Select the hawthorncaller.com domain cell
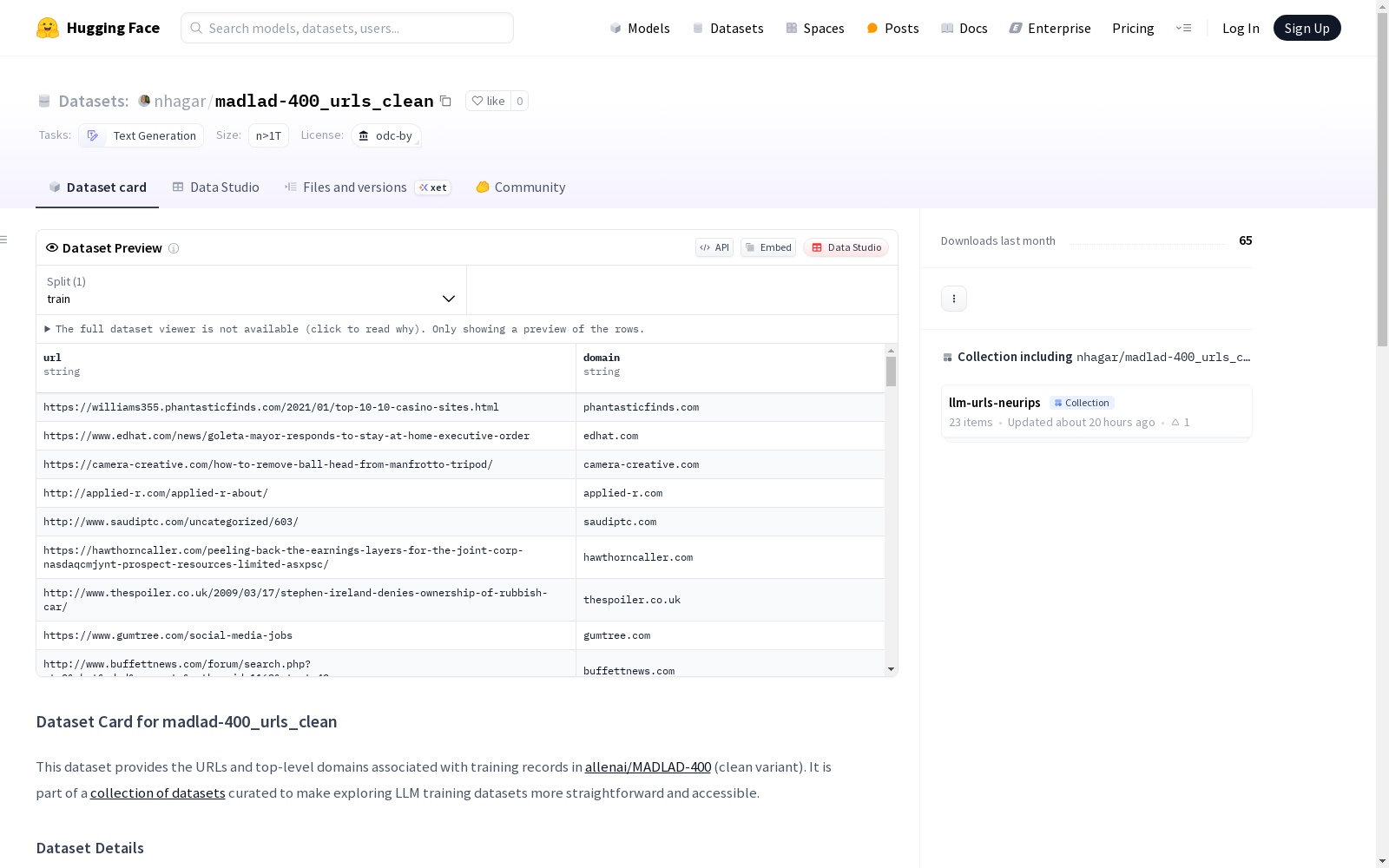 730,557
